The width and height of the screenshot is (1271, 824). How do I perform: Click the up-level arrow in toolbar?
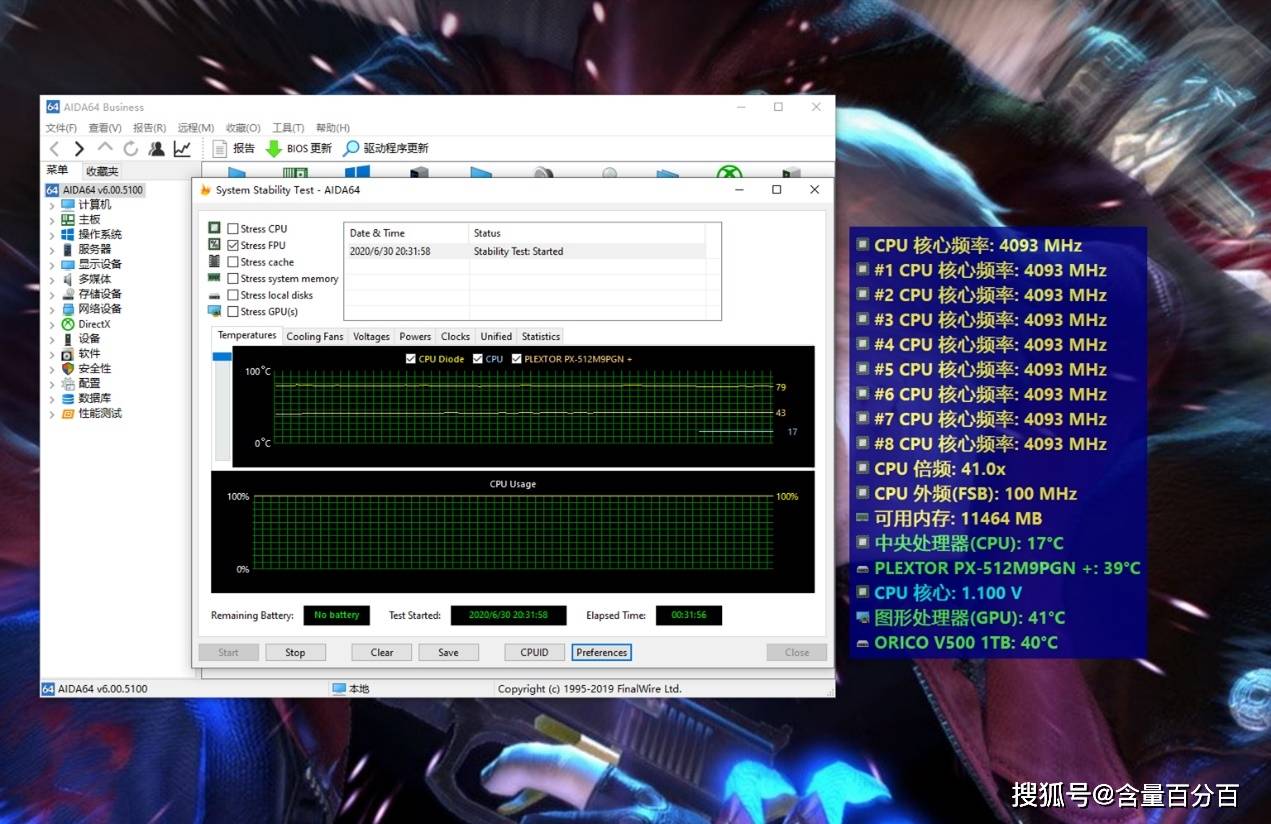pyautogui.click(x=105, y=148)
